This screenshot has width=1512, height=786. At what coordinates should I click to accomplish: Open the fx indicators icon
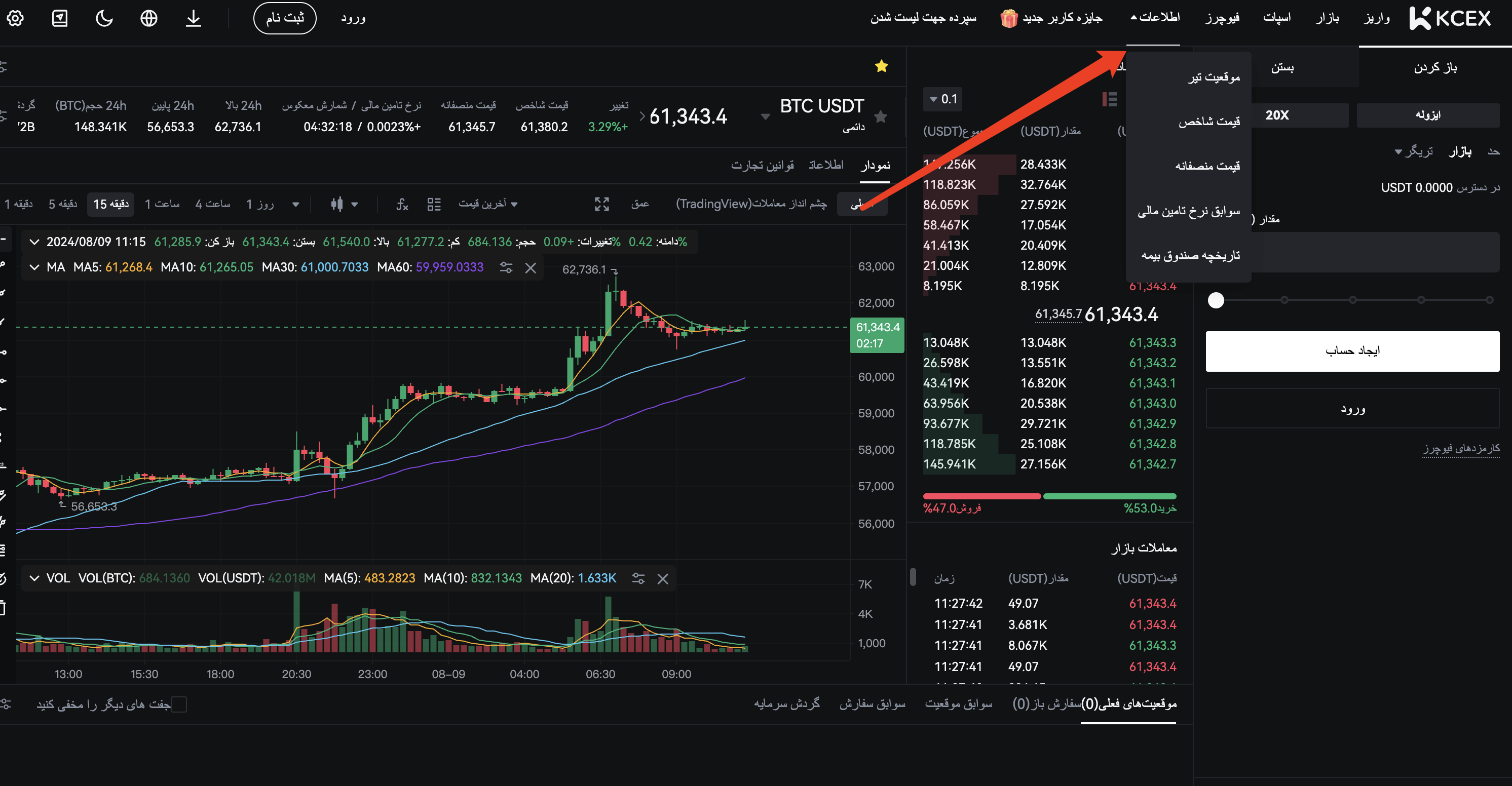[x=401, y=204]
